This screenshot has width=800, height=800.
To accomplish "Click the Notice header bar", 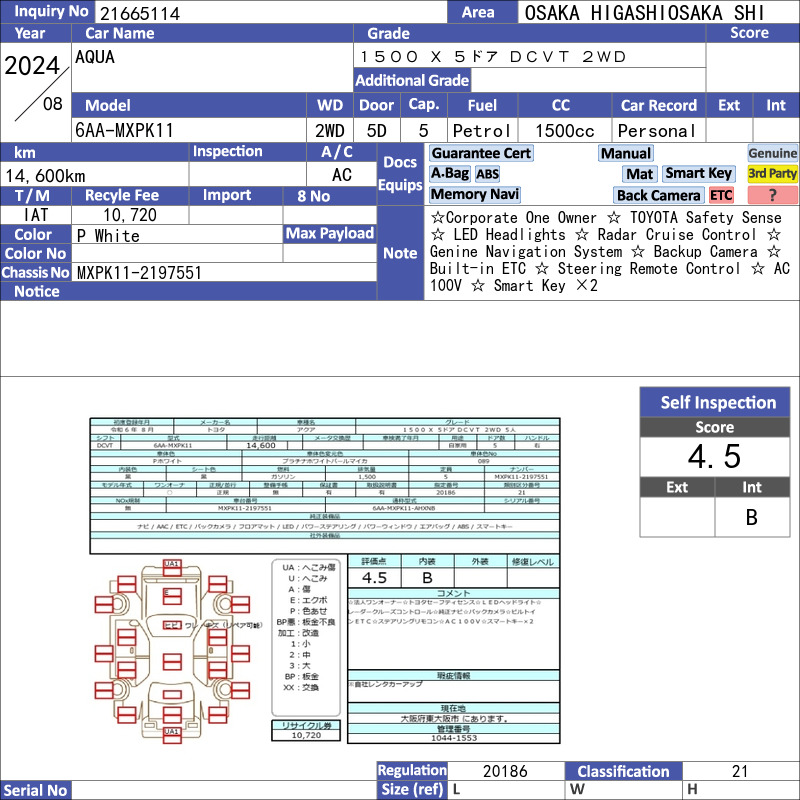I will pyautogui.click(x=188, y=291).
